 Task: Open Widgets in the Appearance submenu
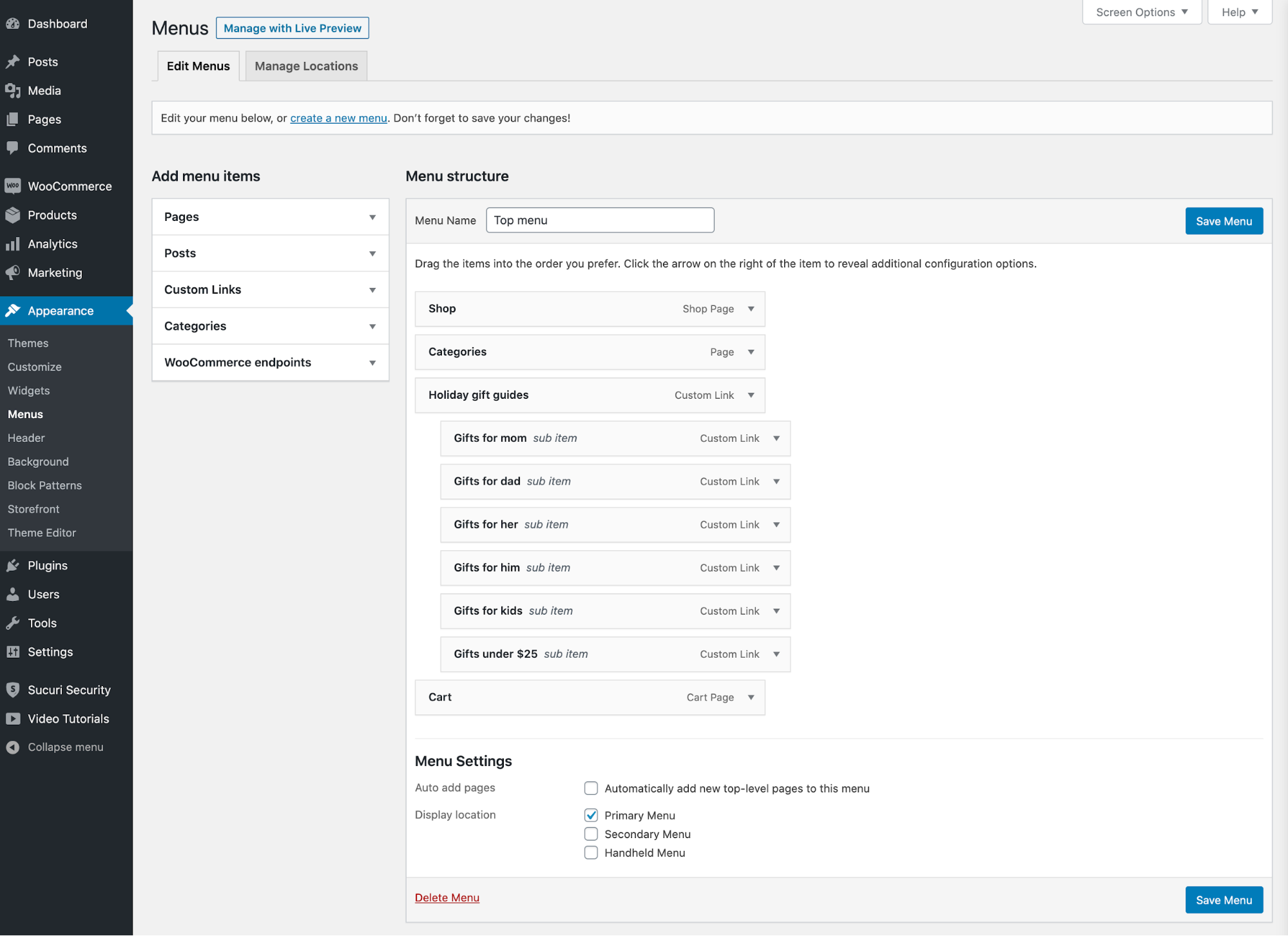click(x=29, y=390)
